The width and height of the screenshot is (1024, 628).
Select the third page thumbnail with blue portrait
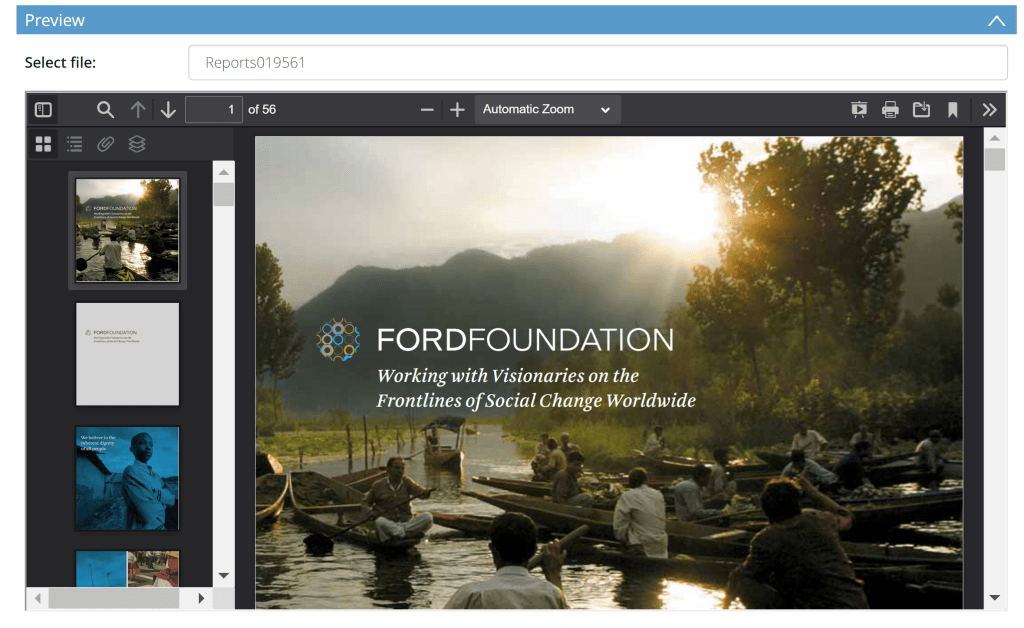pyautogui.click(x=127, y=479)
